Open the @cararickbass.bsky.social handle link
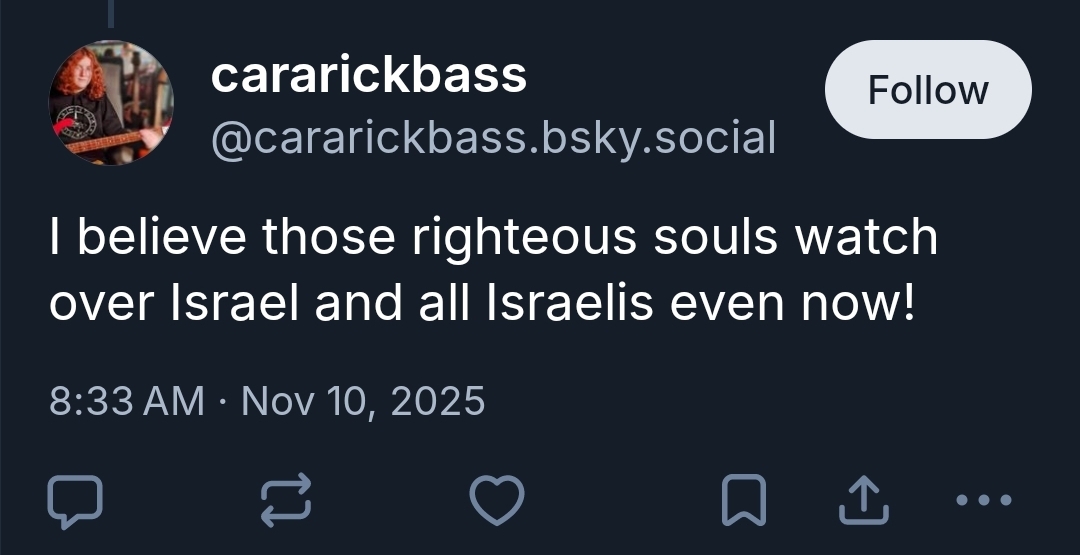This screenshot has width=1080, height=555. [x=492, y=138]
